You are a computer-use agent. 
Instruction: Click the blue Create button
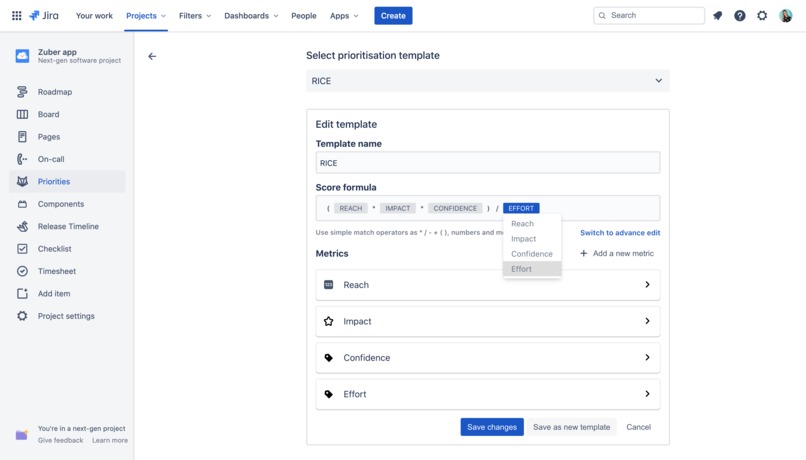click(393, 15)
